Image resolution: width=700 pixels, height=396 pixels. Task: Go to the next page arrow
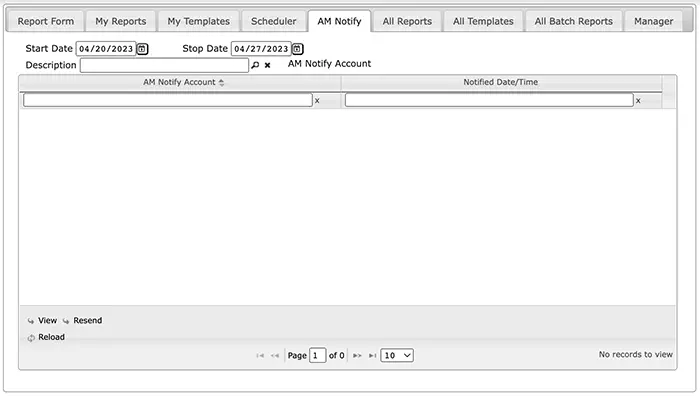357,355
